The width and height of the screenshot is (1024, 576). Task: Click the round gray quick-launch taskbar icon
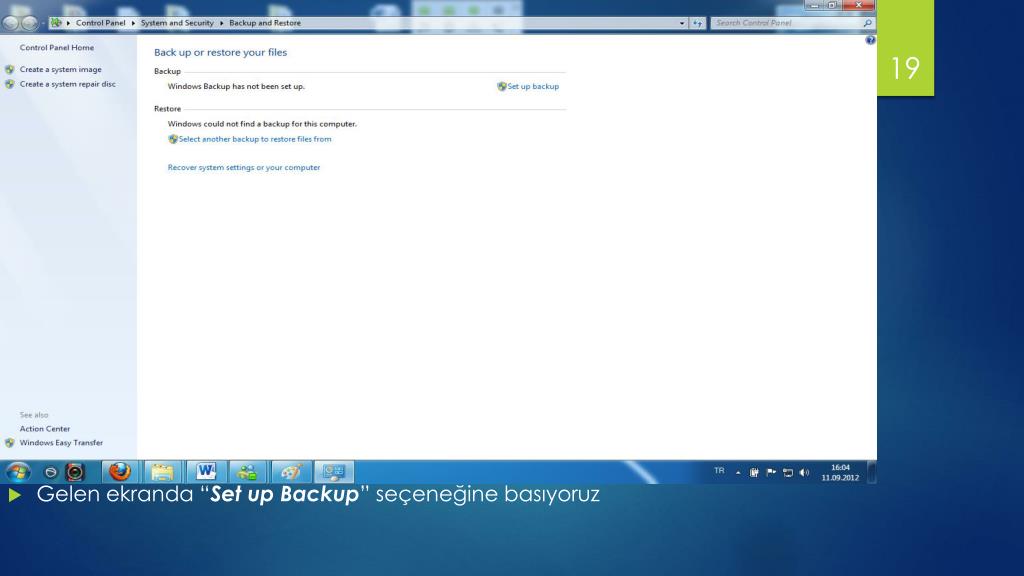(x=50, y=472)
